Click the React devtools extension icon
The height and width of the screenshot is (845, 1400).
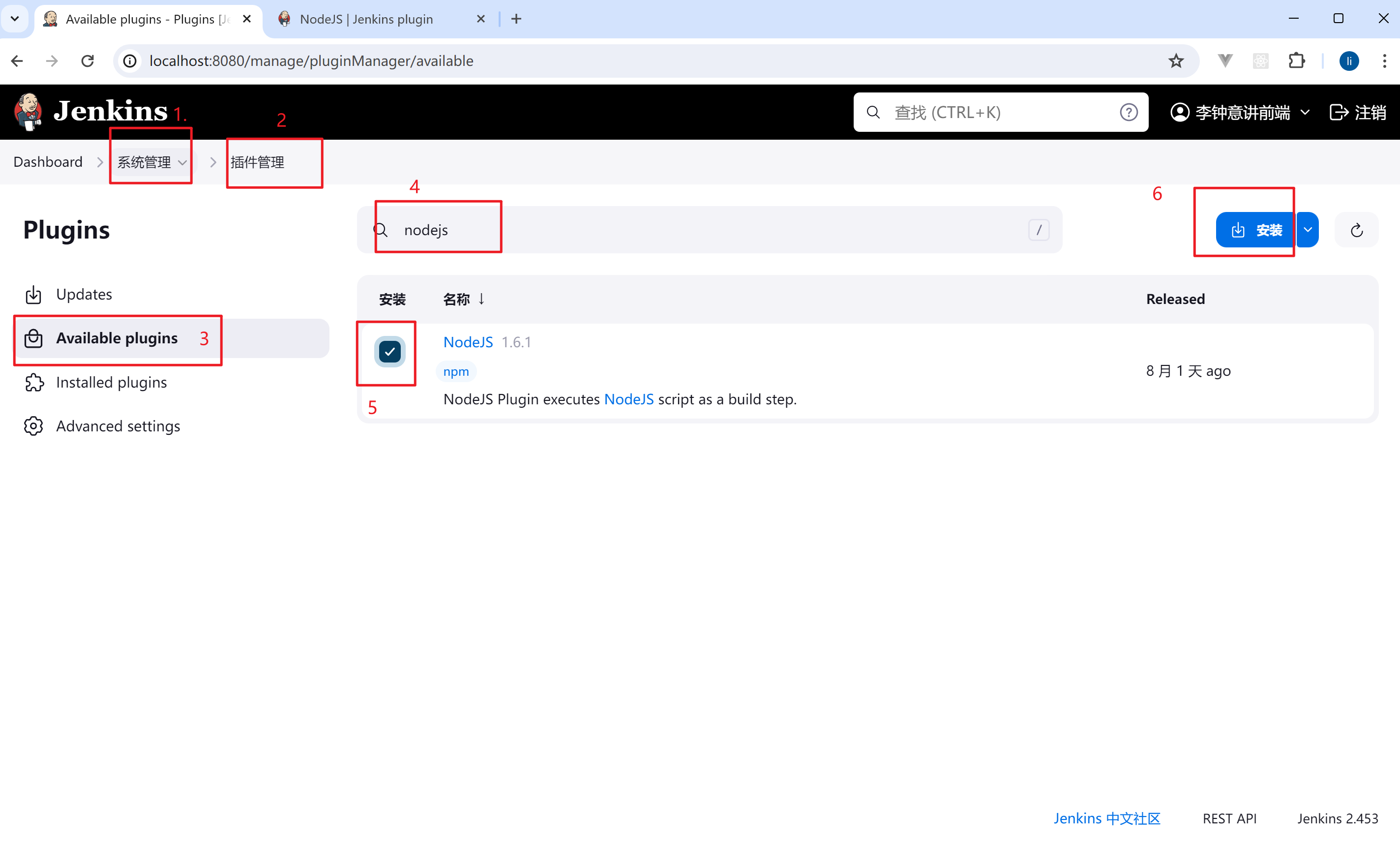click(1260, 61)
